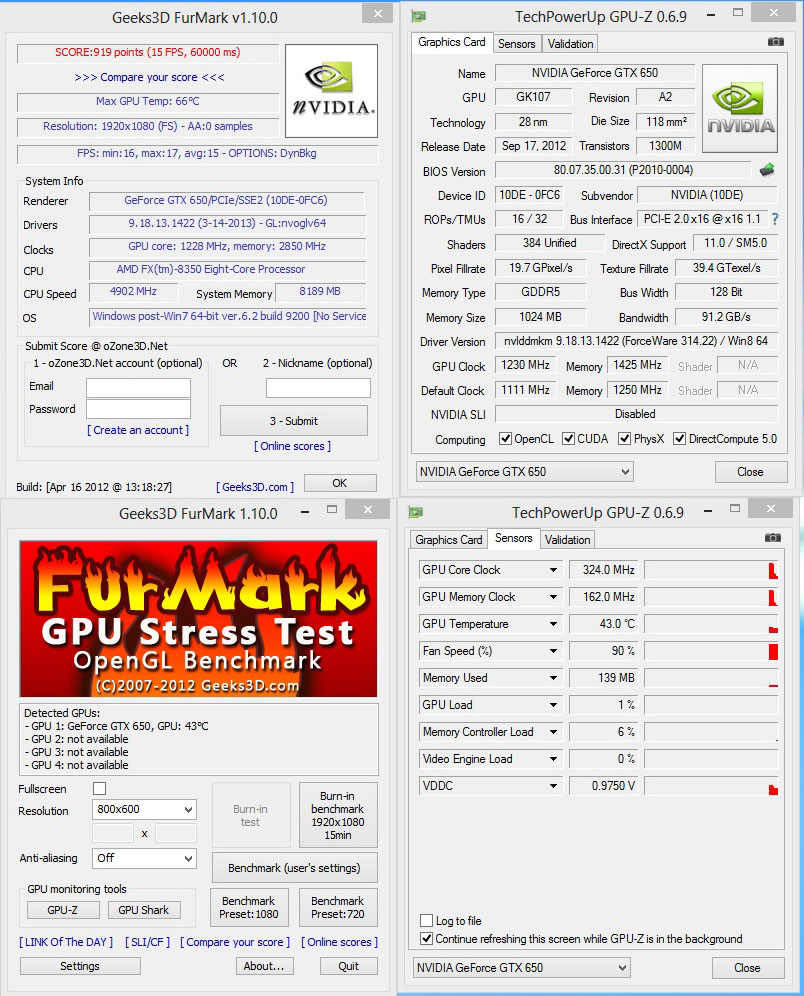Click the camera screenshot icon in GPU-Z Sensors window
Image resolution: width=804 pixels, height=996 pixels.
pos(773,538)
